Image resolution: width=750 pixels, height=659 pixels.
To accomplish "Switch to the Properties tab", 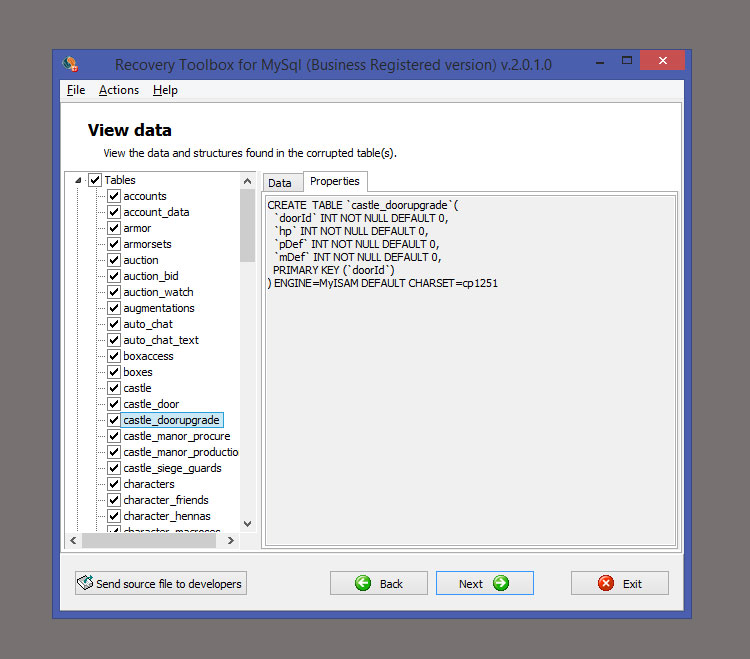I will [x=335, y=181].
